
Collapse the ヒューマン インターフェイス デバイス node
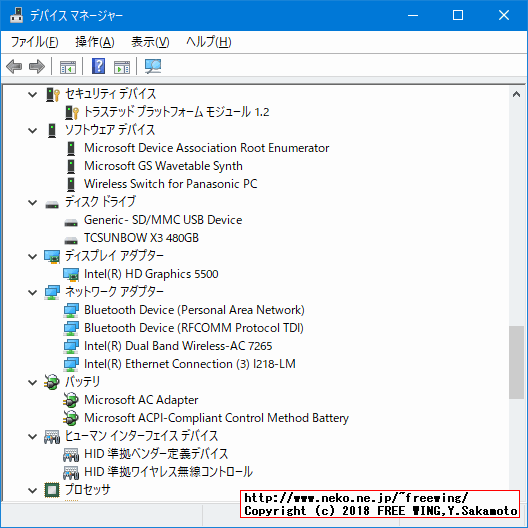click(x=32, y=437)
